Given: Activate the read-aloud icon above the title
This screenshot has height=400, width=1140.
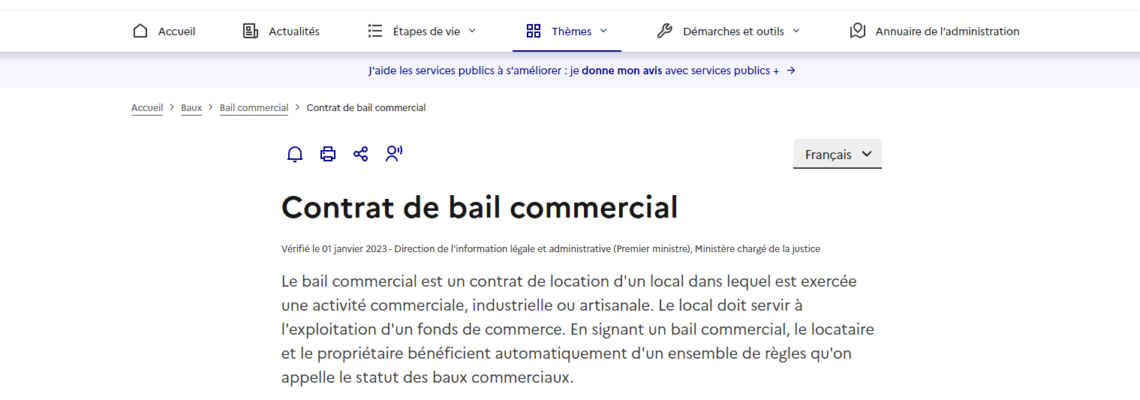Looking at the screenshot, I should click(394, 154).
